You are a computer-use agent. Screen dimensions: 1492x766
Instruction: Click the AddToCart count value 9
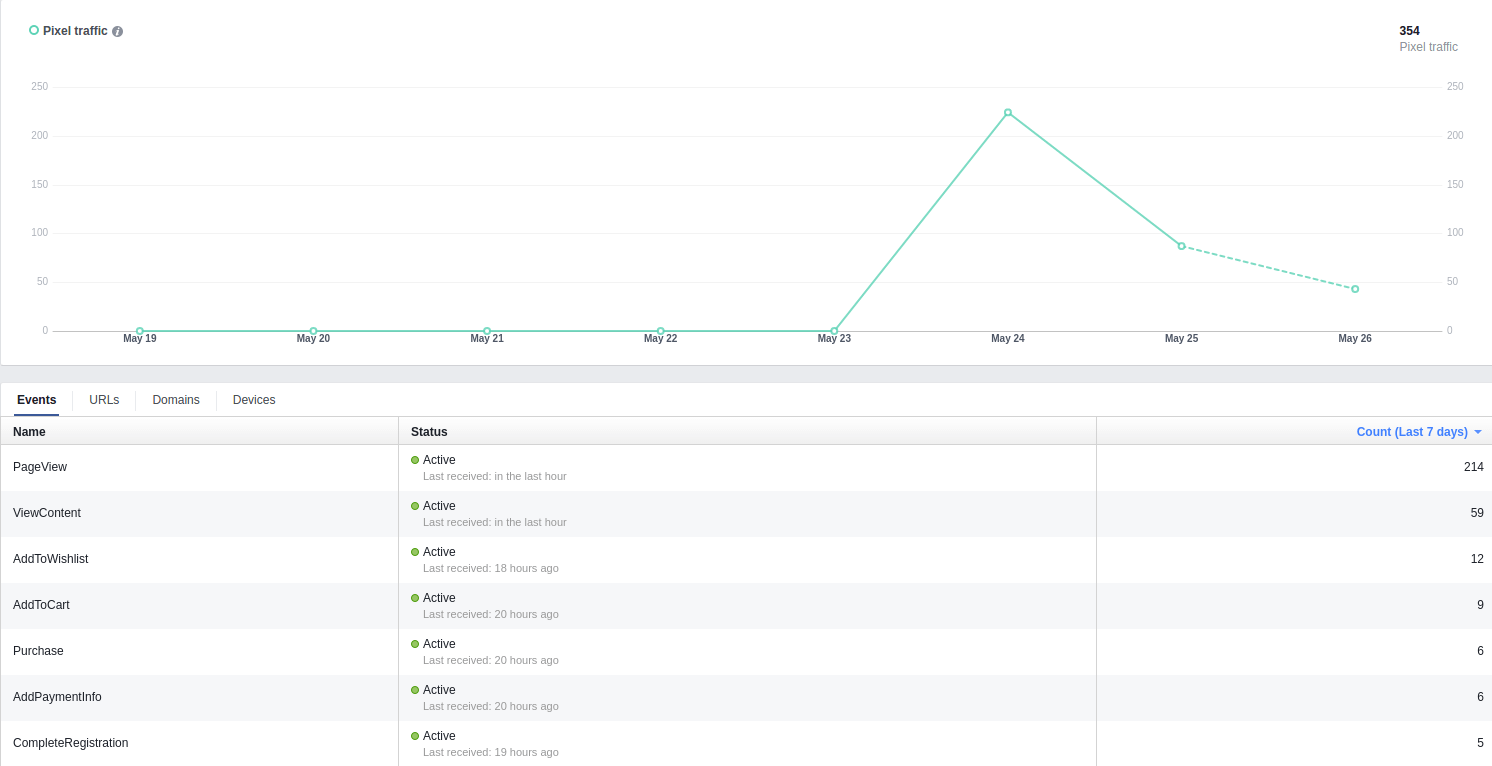(x=1480, y=605)
